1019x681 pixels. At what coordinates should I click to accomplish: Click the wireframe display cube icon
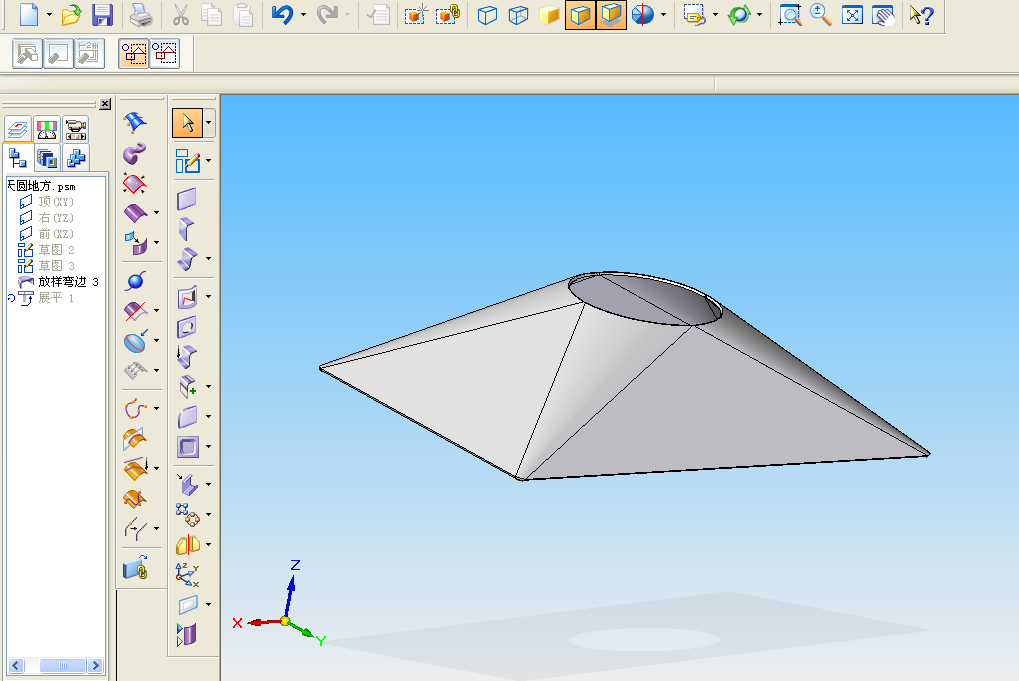487,14
